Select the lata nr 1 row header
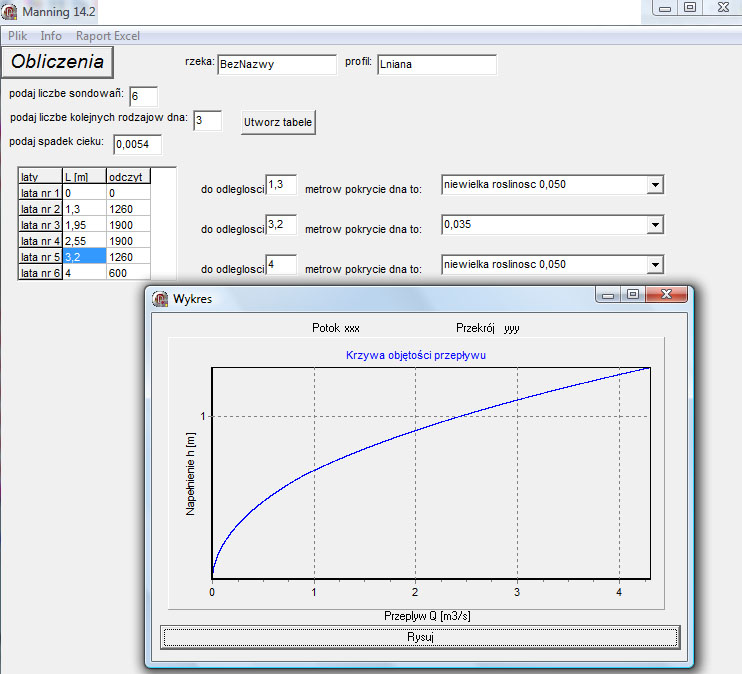This screenshot has height=674, width=742. coord(40,193)
